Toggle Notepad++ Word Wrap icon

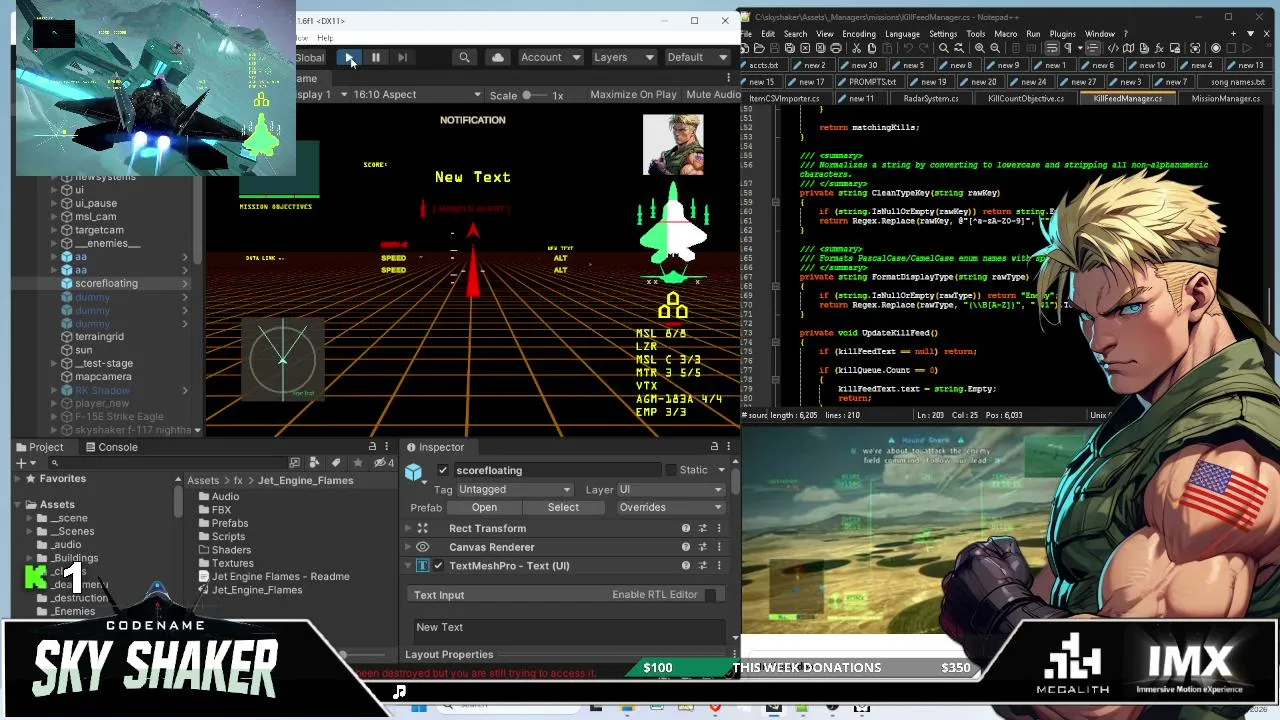tap(1052, 48)
